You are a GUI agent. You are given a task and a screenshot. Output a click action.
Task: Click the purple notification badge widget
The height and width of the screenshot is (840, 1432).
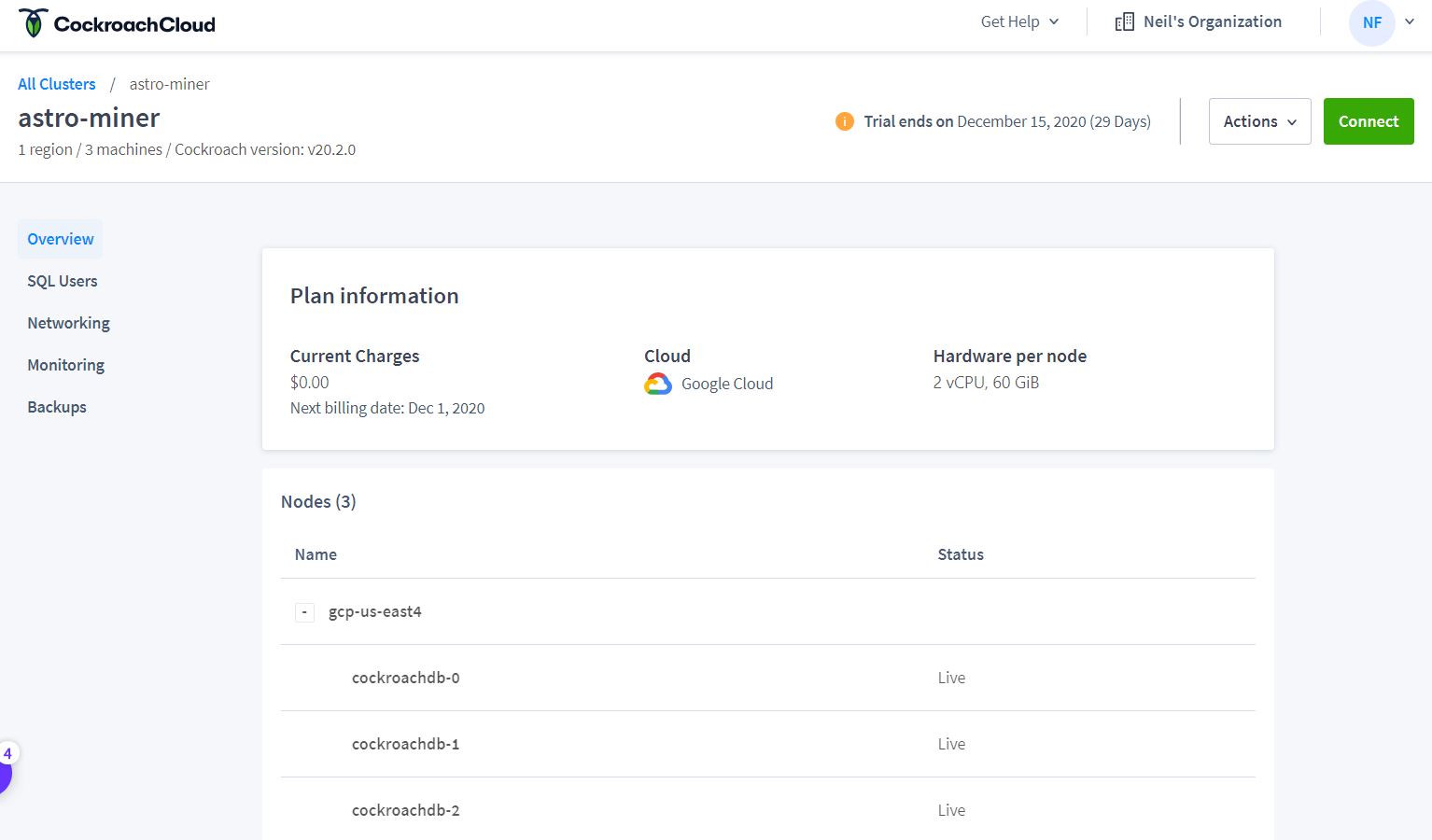5,767
